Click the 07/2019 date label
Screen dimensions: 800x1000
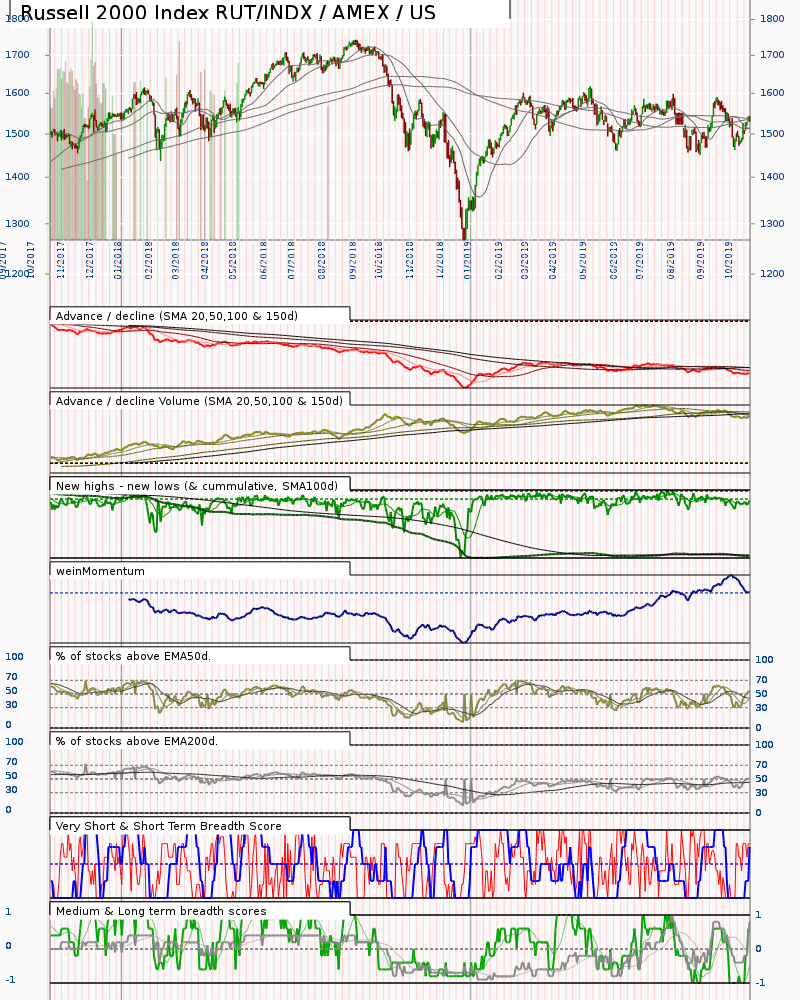pyautogui.click(x=639, y=260)
